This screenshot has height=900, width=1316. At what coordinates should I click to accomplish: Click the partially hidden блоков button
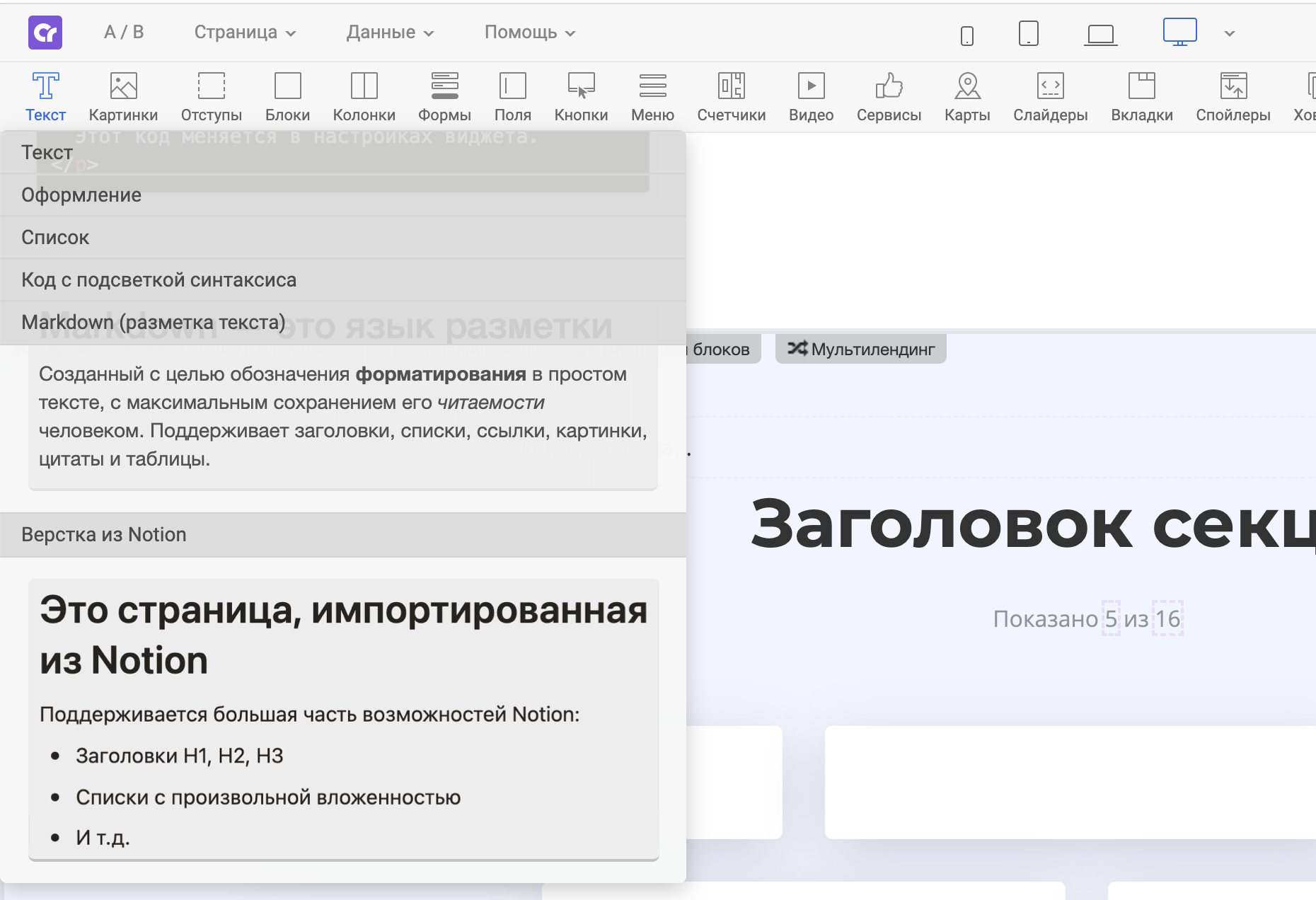(x=723, y=349)
